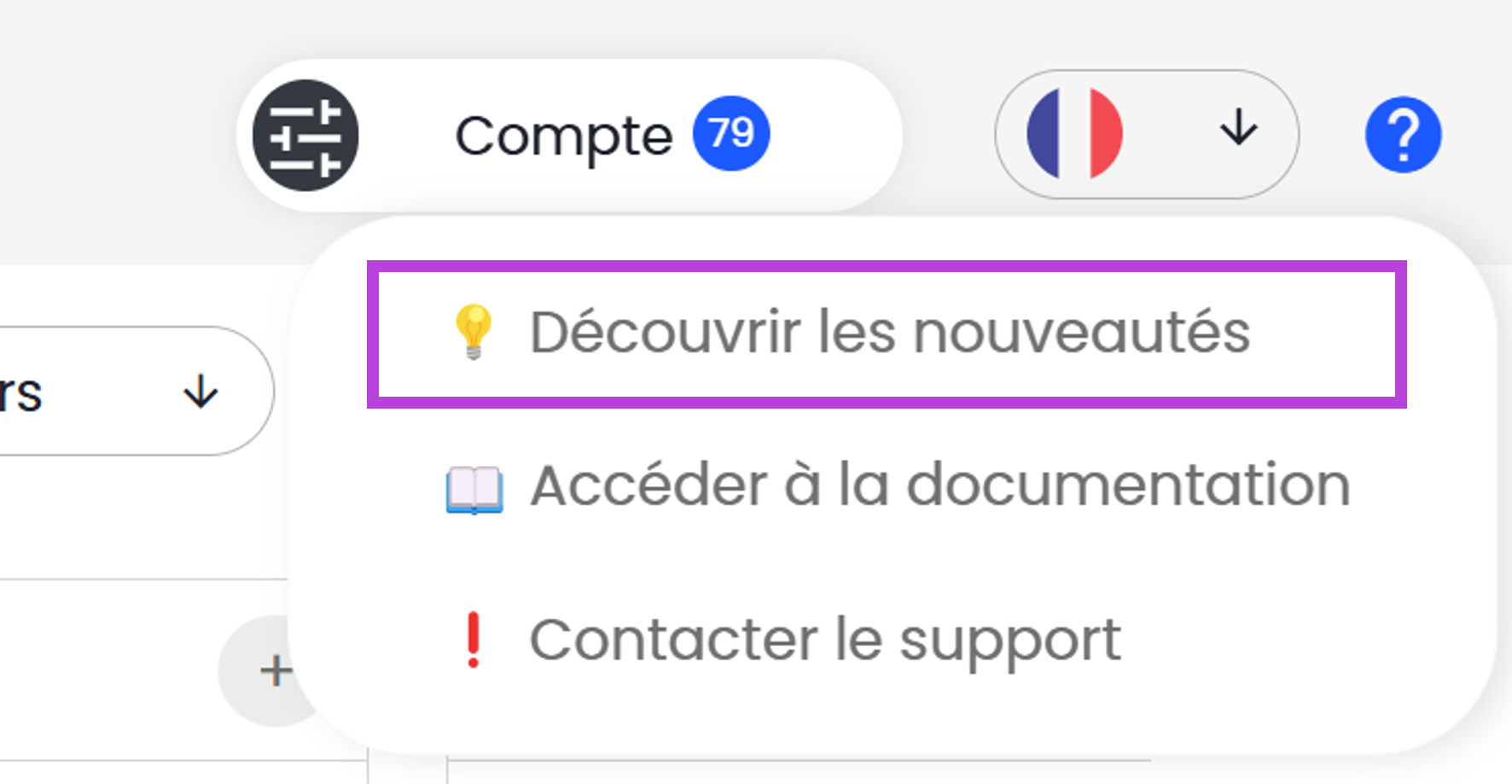
Task: Open the dropdown arrow on the left pill
Action: click(x=201, y=392)
